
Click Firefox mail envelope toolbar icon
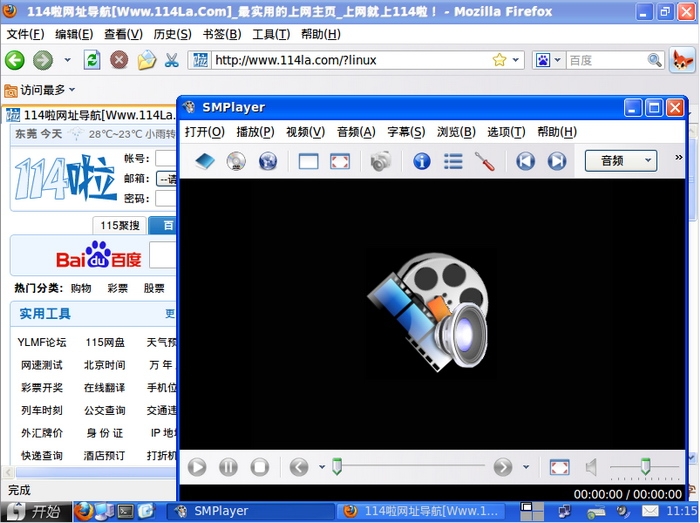[x=146, y=60]
